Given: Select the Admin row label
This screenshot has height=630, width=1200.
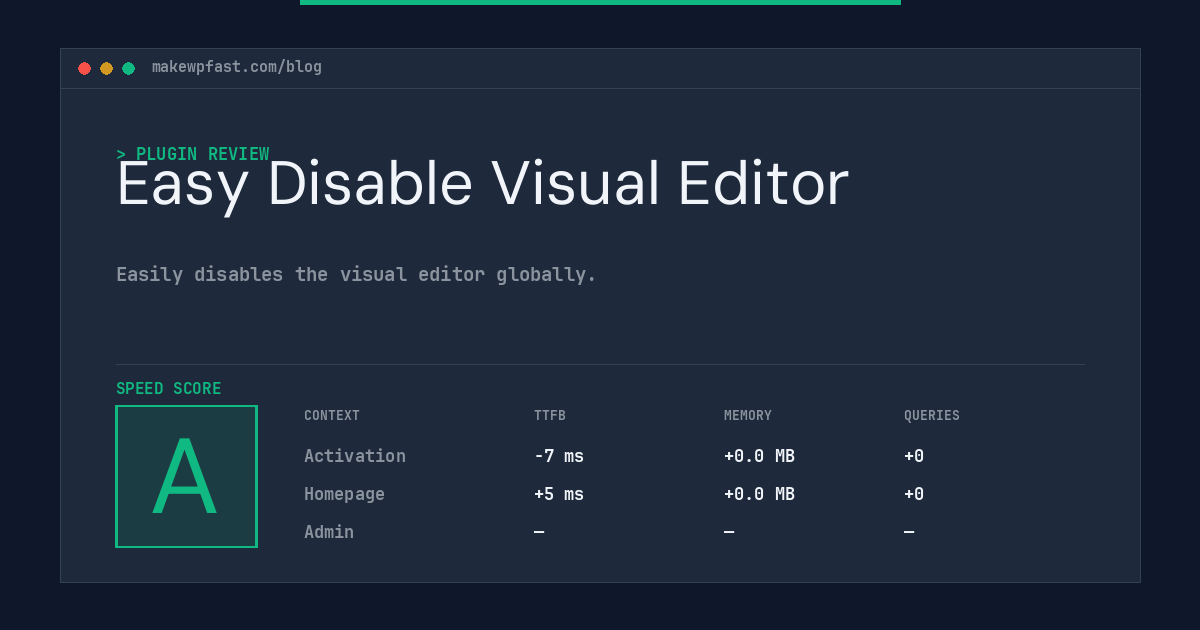Looking at the screenshot, I should (329, 532).
